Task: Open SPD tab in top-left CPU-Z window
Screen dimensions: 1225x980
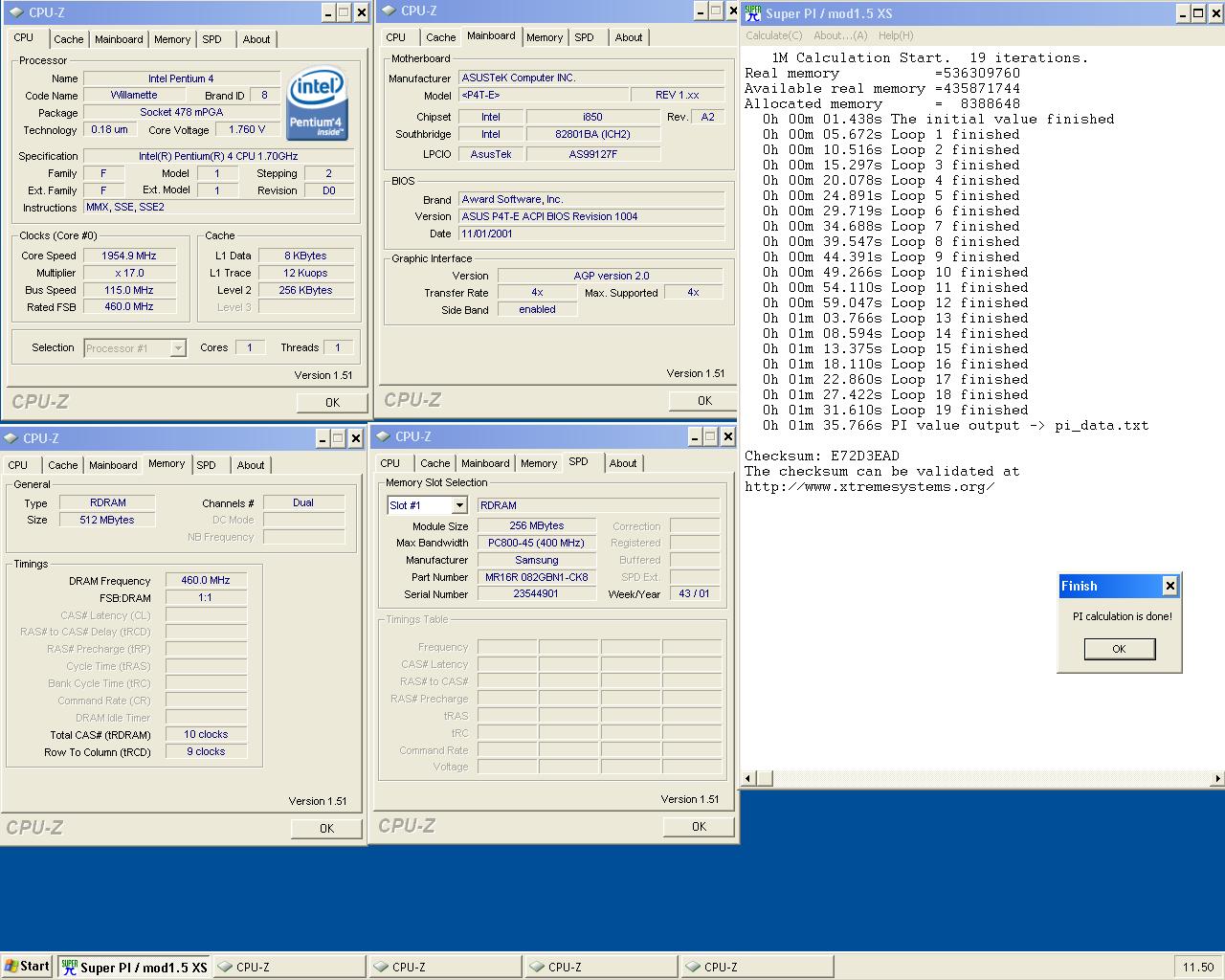Action: 212,39
